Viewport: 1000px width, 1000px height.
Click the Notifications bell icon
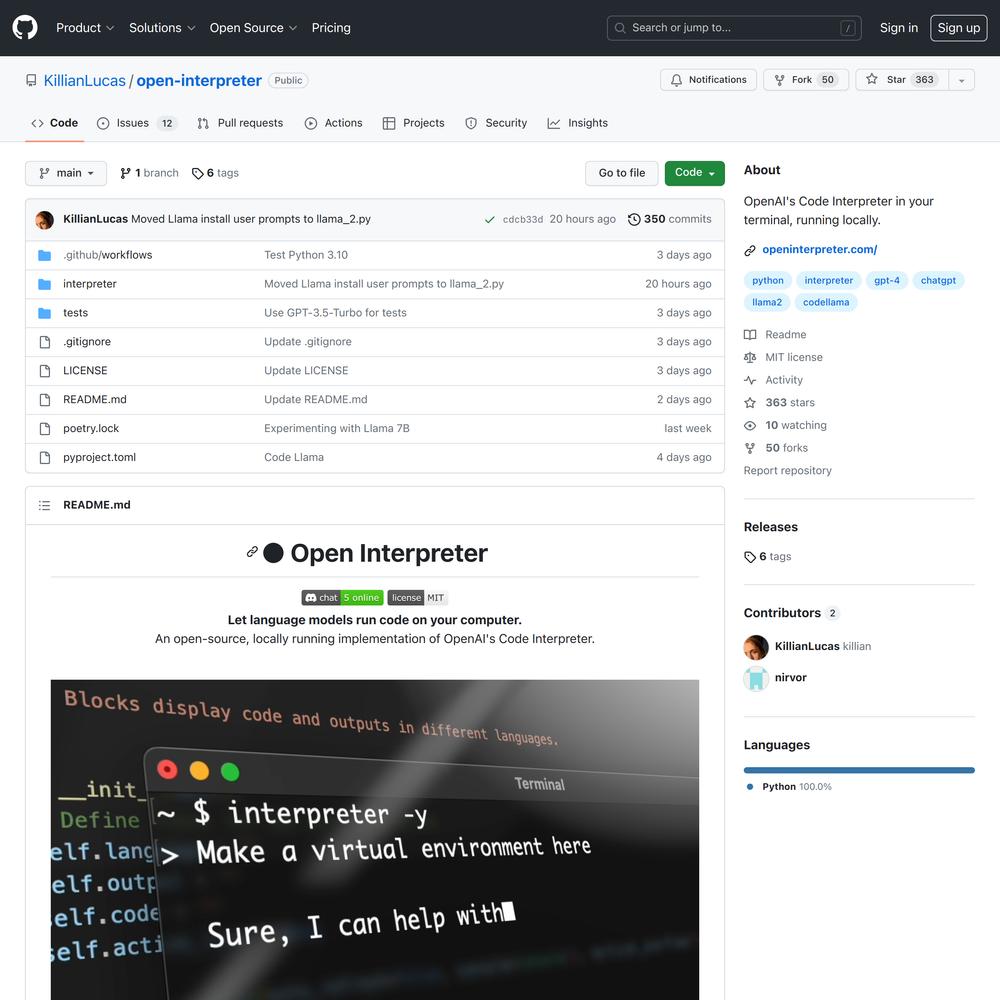pyautogui.click(x=676, y=80)
